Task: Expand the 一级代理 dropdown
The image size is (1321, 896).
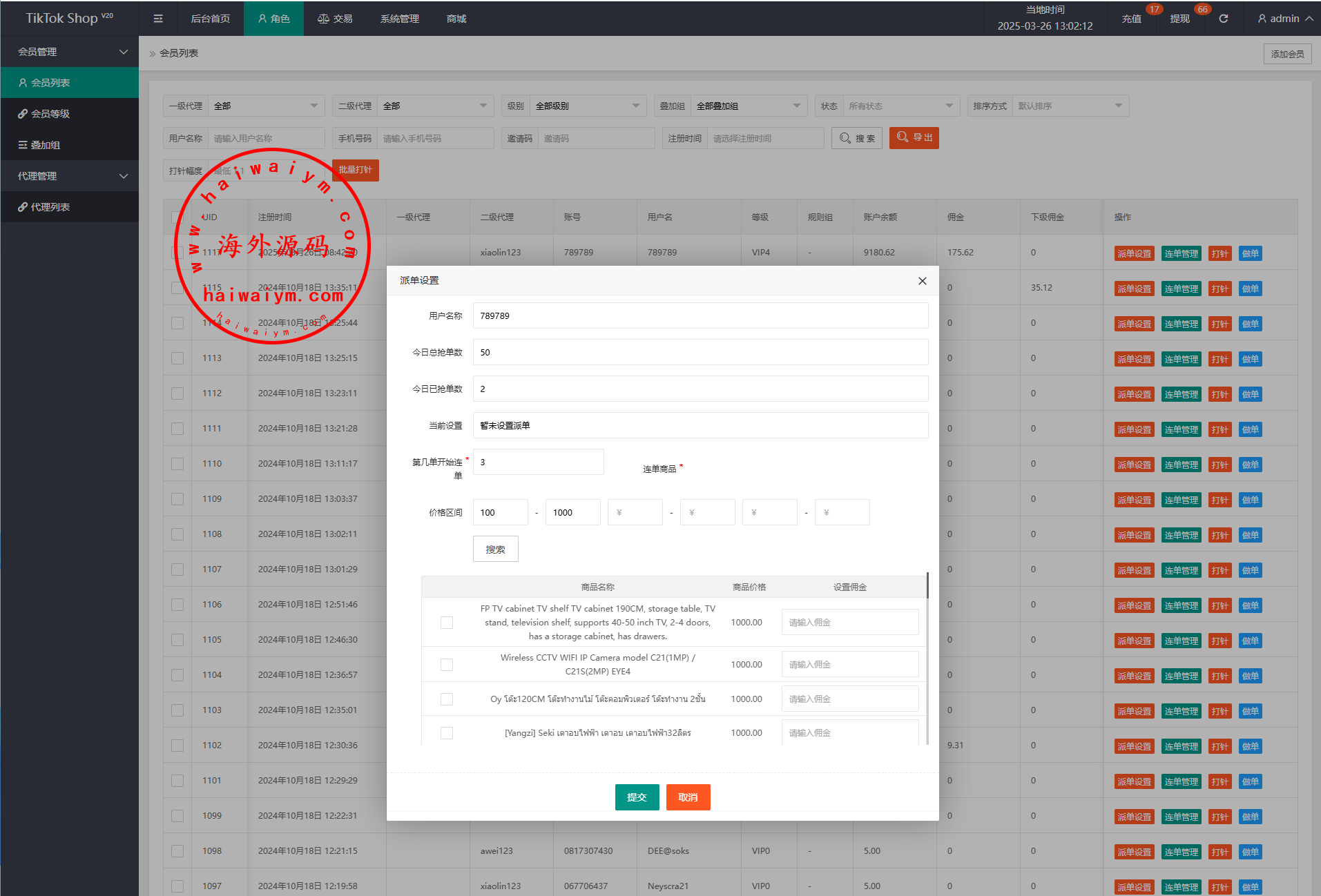Action: coord(266,106)
